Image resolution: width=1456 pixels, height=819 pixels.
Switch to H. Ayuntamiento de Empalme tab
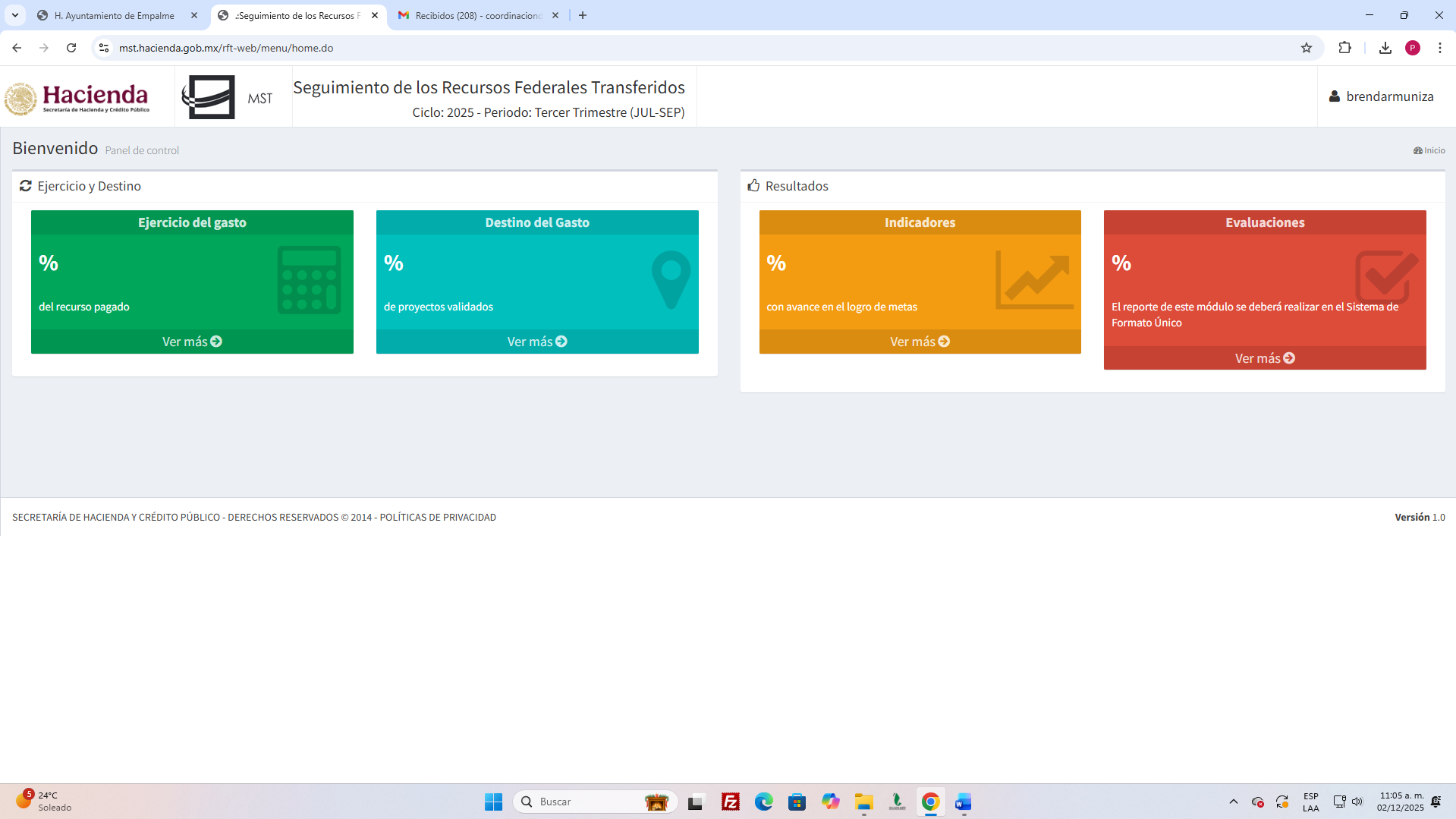tap(114, 15)
